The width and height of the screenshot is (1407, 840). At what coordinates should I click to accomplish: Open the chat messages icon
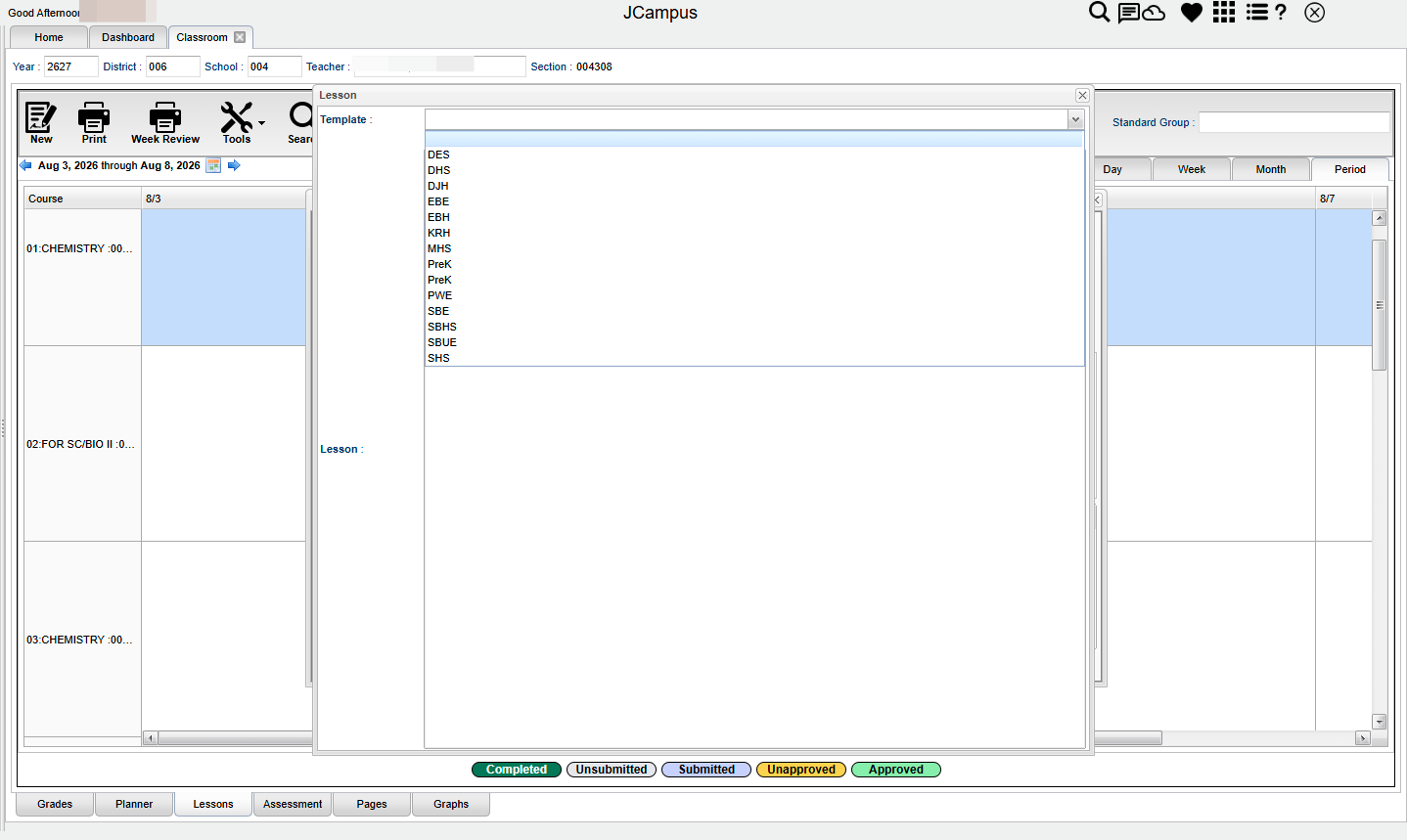(1129, 12)
